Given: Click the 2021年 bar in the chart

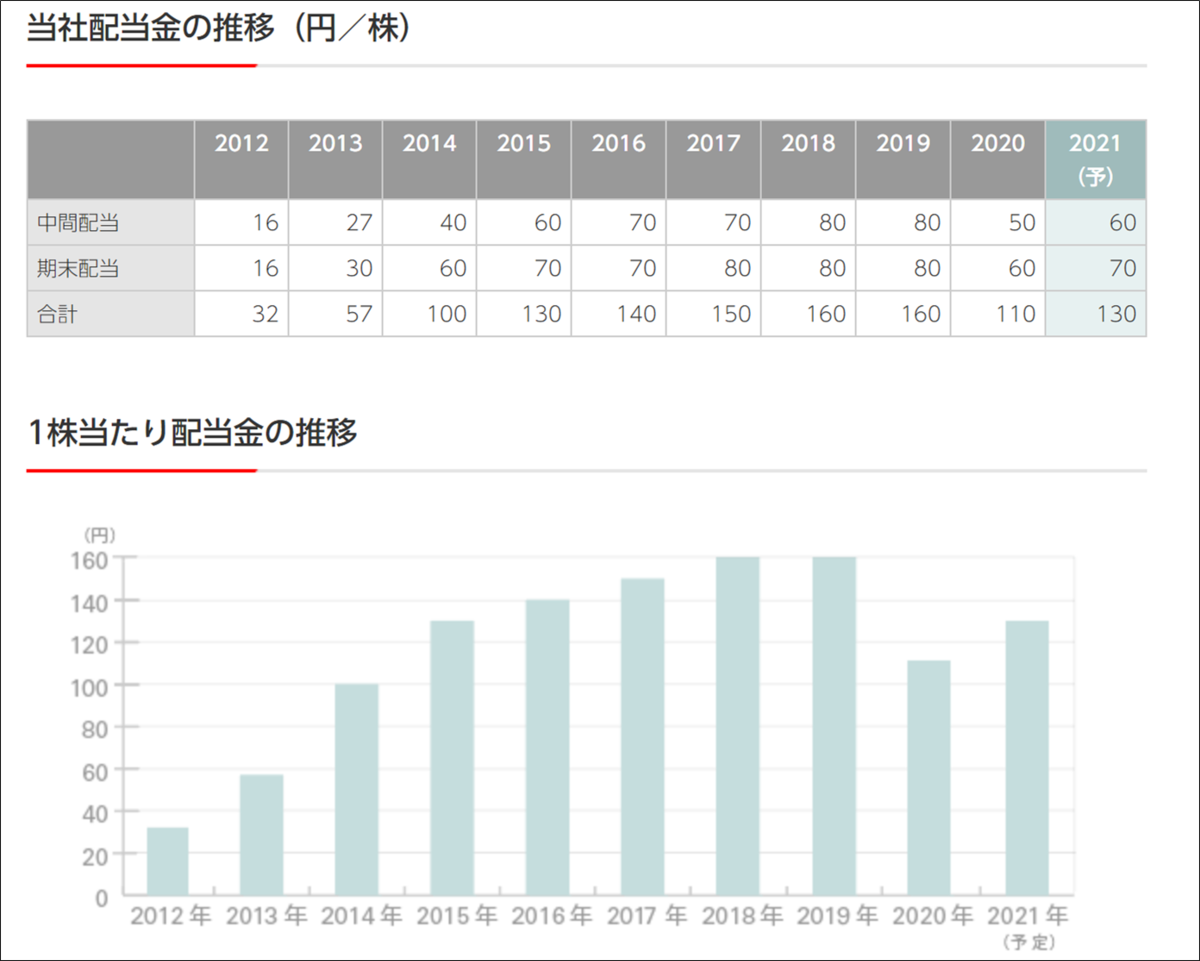Looking at the screenshot, I should 1027,757.
